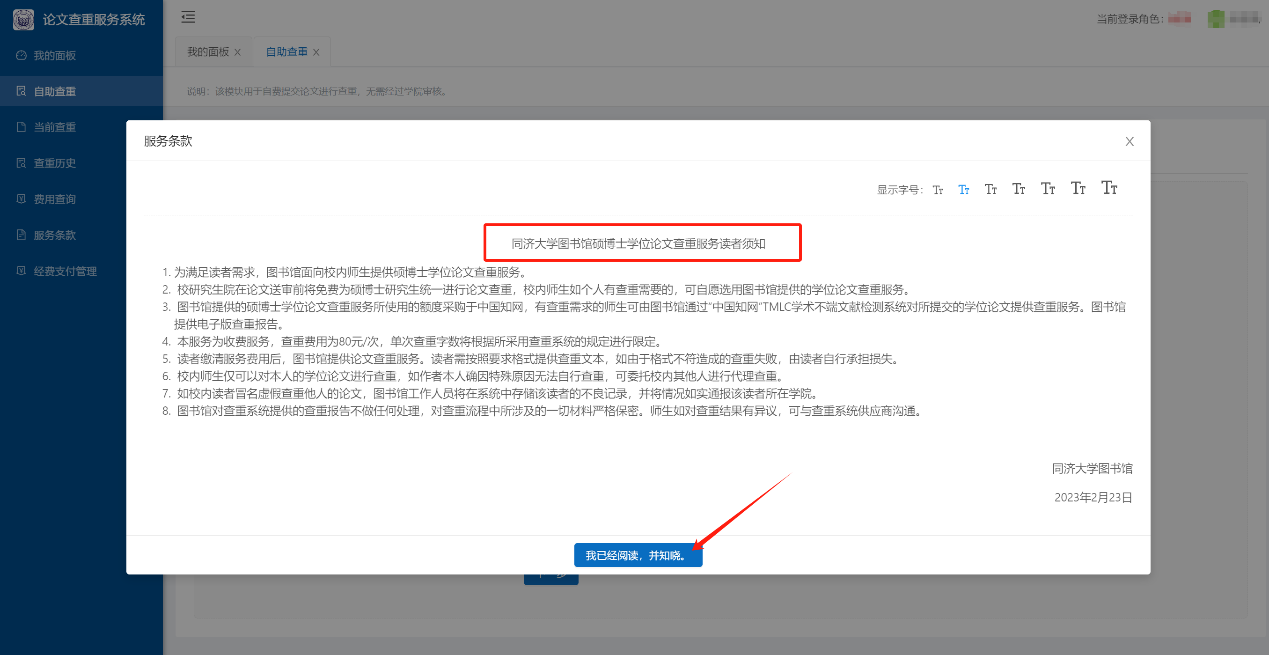
Task: Close the 我的面板 tab
Action: coord(237,52)
